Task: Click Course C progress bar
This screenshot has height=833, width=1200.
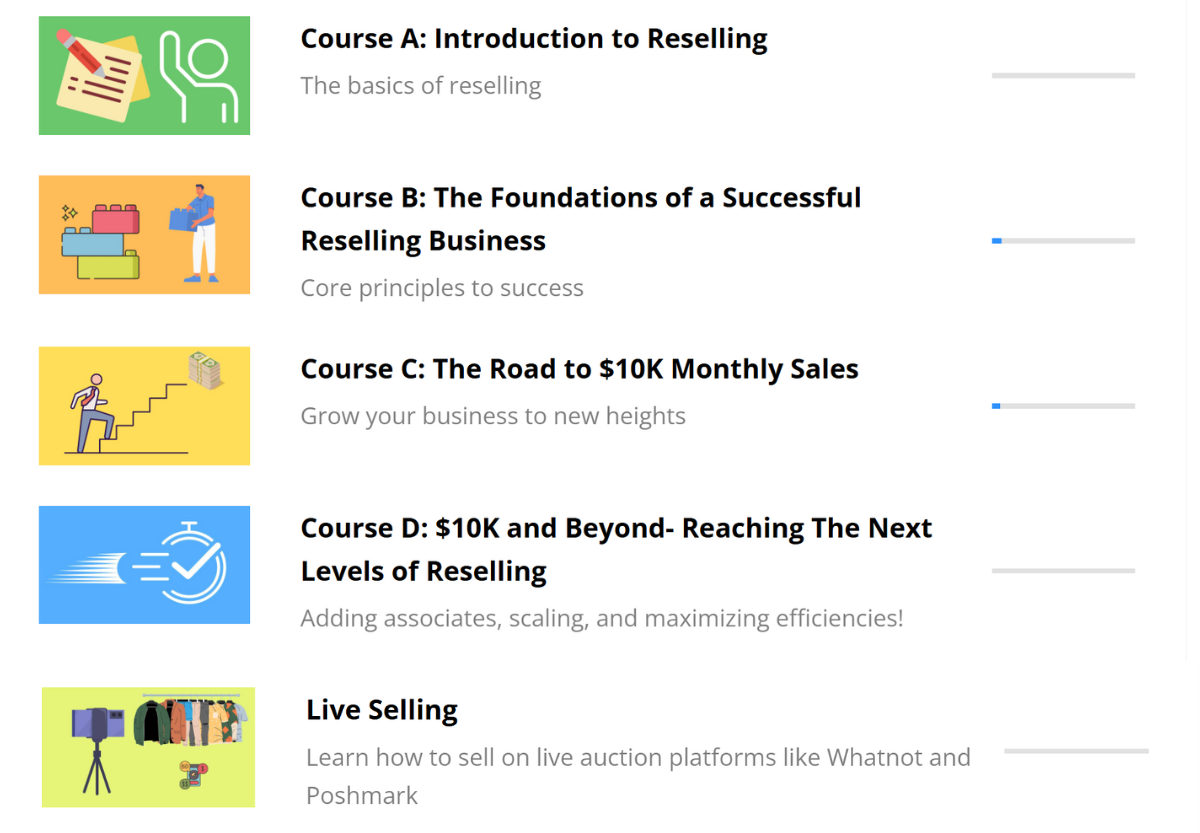Action: (1063, 406)
